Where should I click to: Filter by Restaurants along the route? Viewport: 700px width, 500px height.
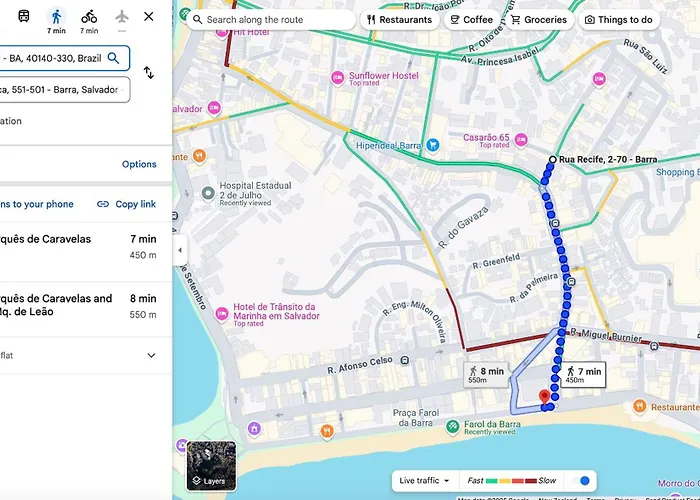(x=400, y=20)
